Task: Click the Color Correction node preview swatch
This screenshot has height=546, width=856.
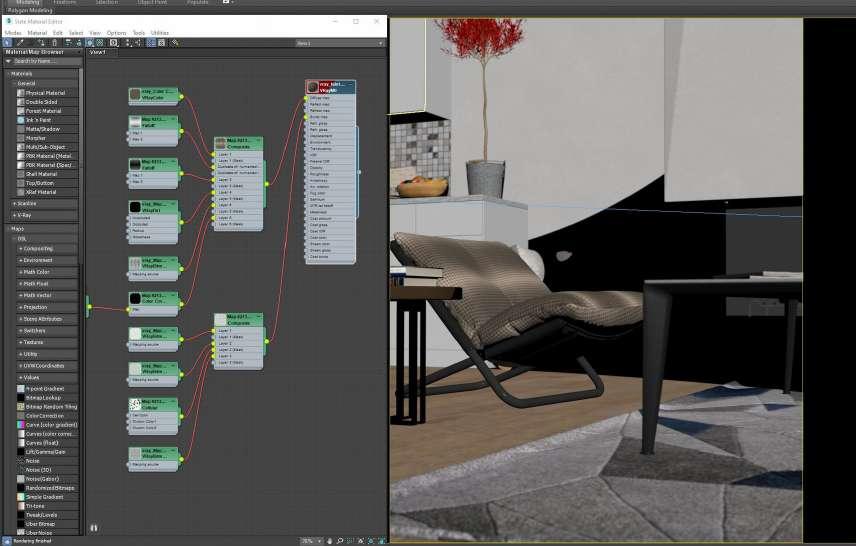Action: coord(135,298)
